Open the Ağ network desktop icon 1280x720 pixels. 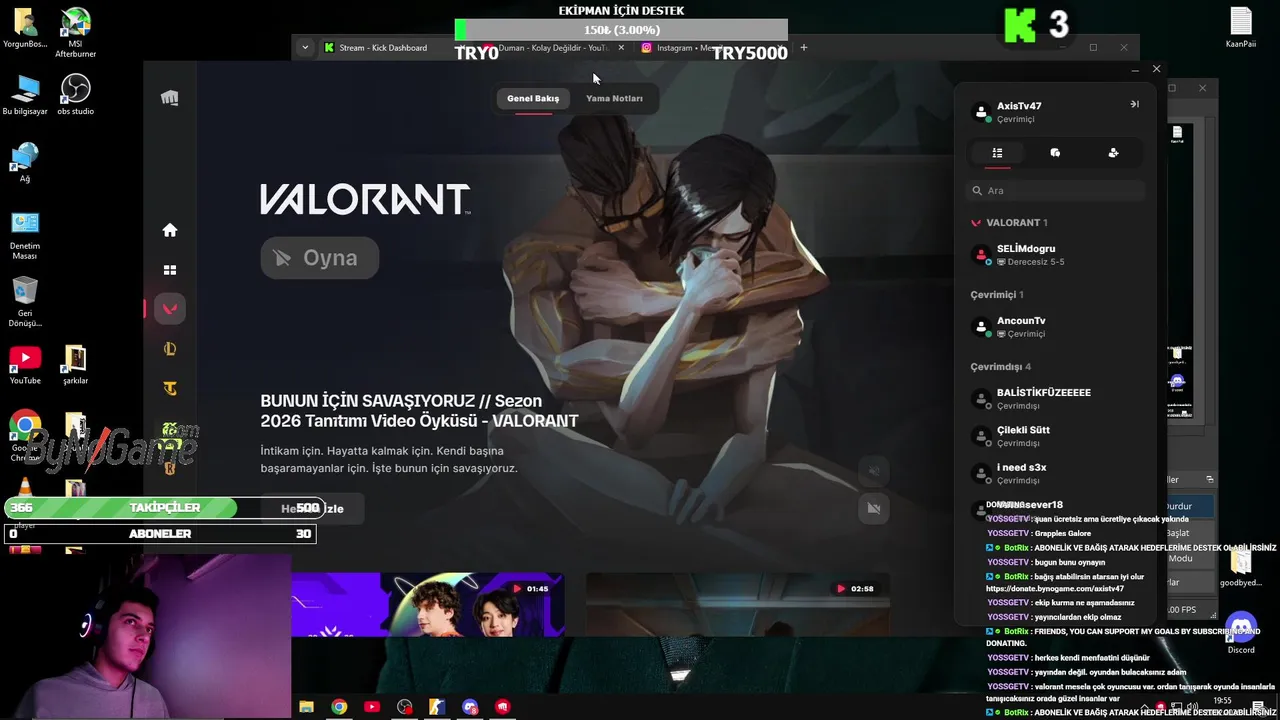pyautogui.click(x=25, y=162)
